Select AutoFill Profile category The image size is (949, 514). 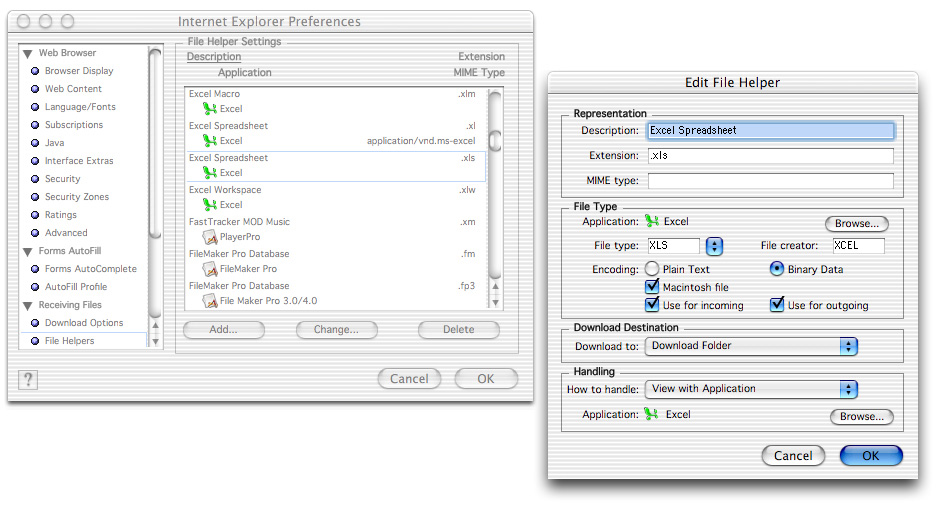tap(76, 287)
